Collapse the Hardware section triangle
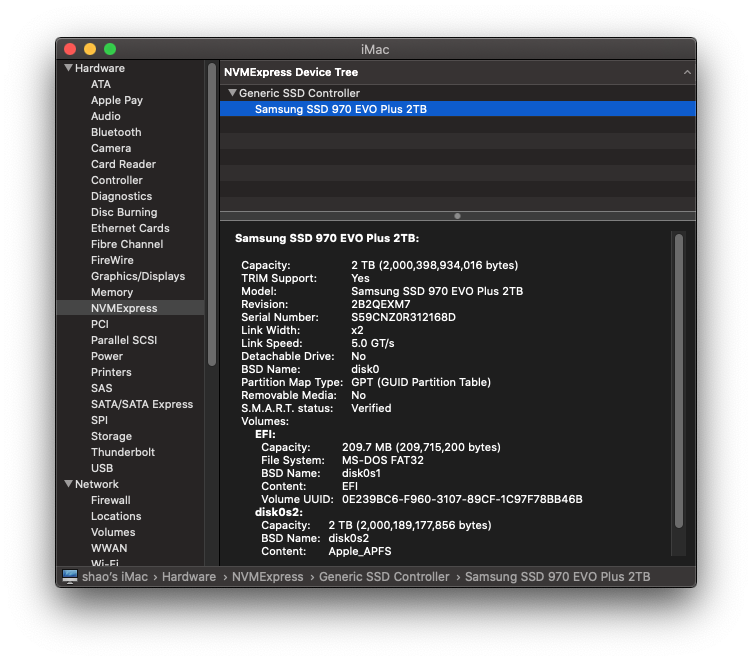This screenshot has width=752, height=661. tap(69, 68)
